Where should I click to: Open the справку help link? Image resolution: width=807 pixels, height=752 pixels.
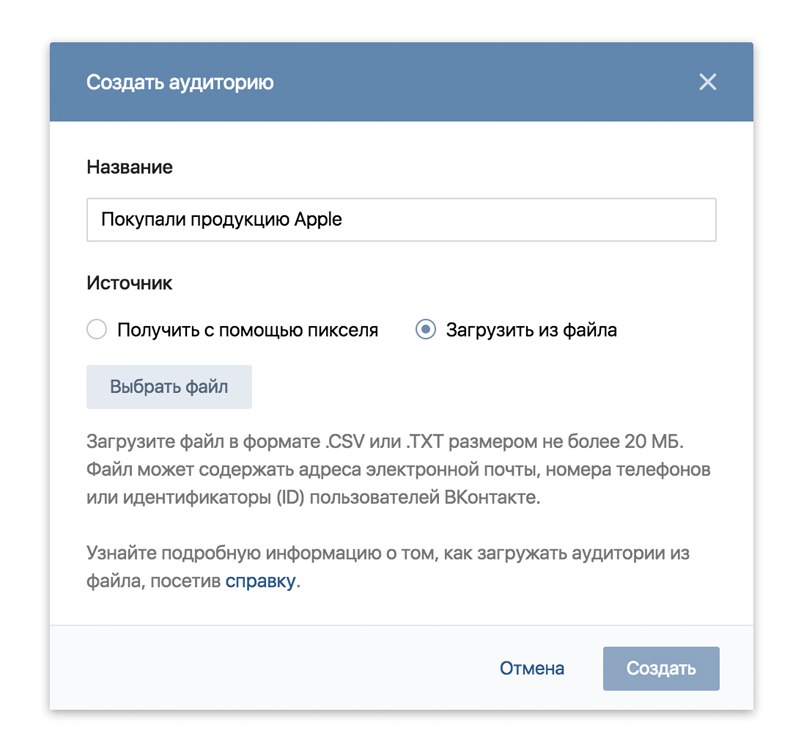point(260,581)
